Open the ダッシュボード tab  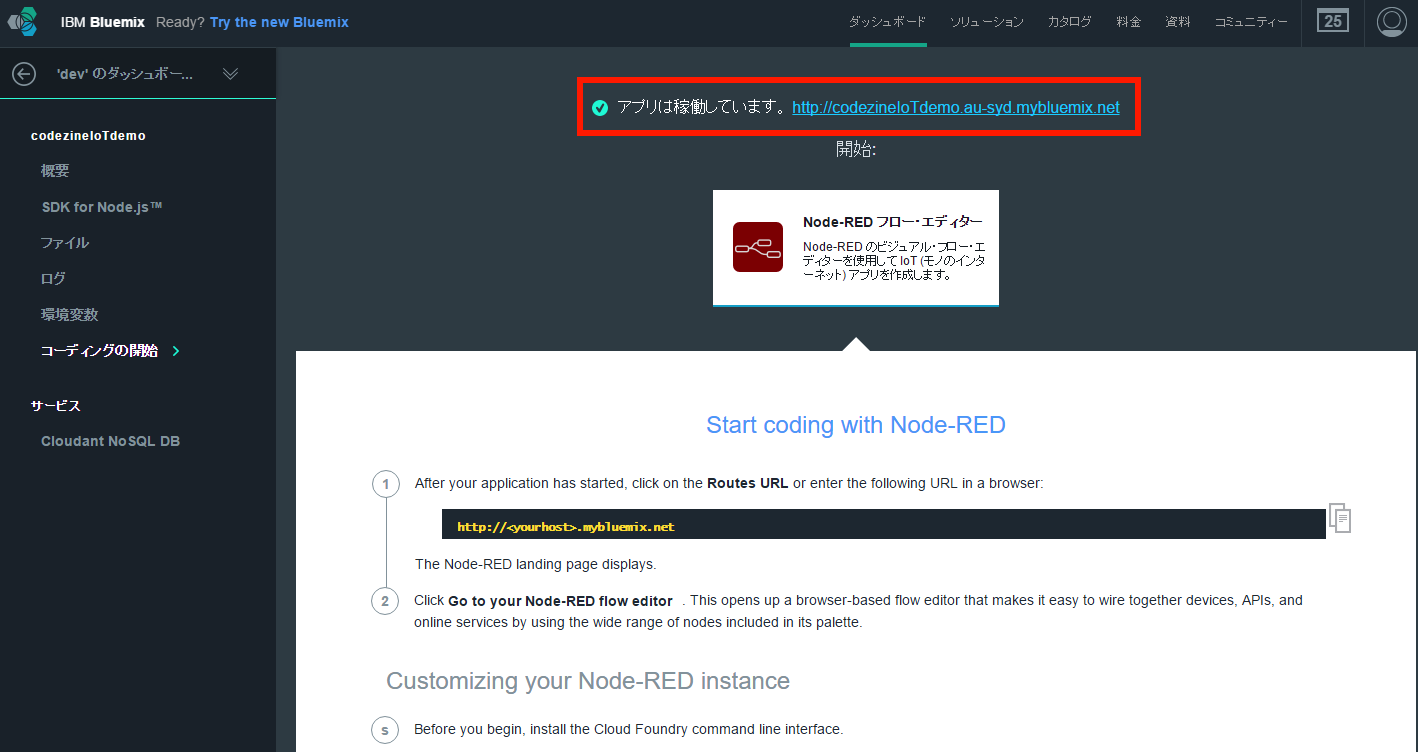click(x=887, y=22)
